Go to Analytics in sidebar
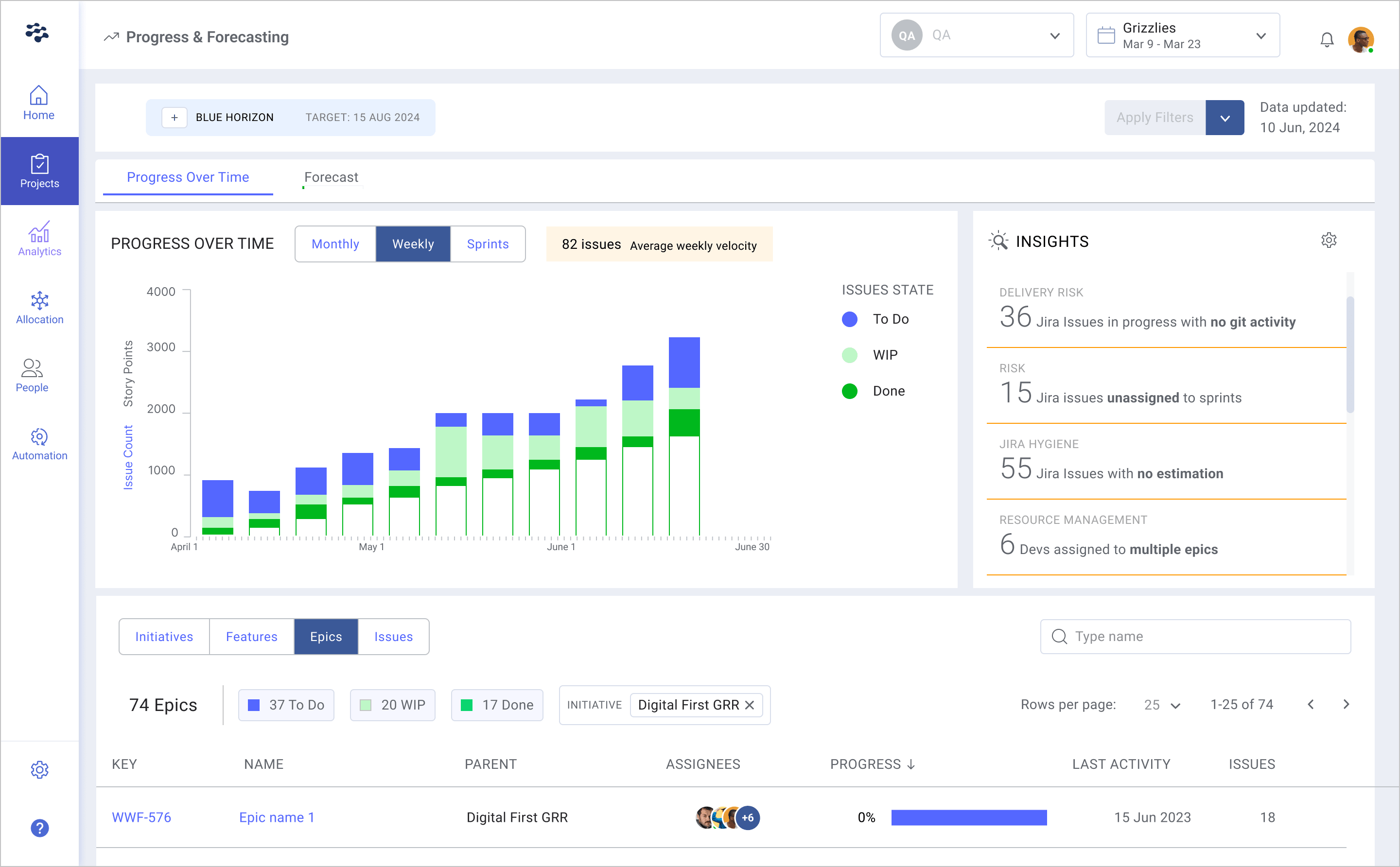The width and height of the screenshot is (1400, 867). click(x=39, y=239)
